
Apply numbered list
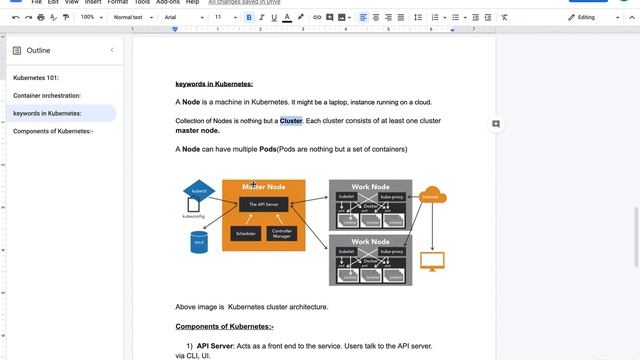pos(435,18)
